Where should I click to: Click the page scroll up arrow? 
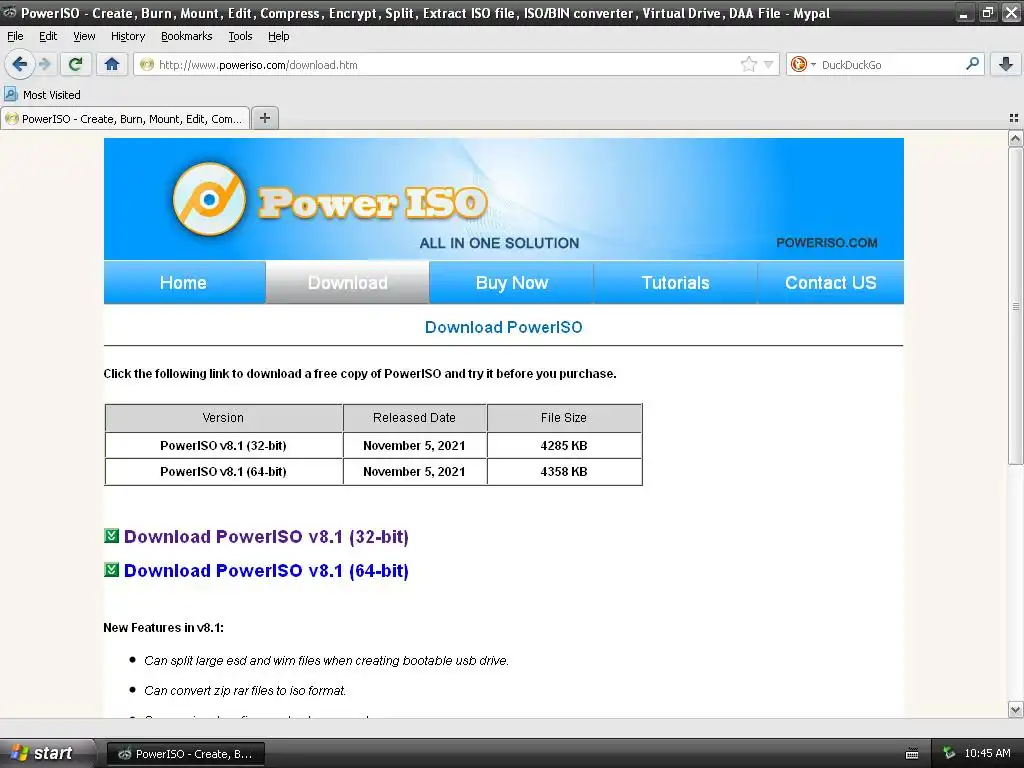point(1015,138)
